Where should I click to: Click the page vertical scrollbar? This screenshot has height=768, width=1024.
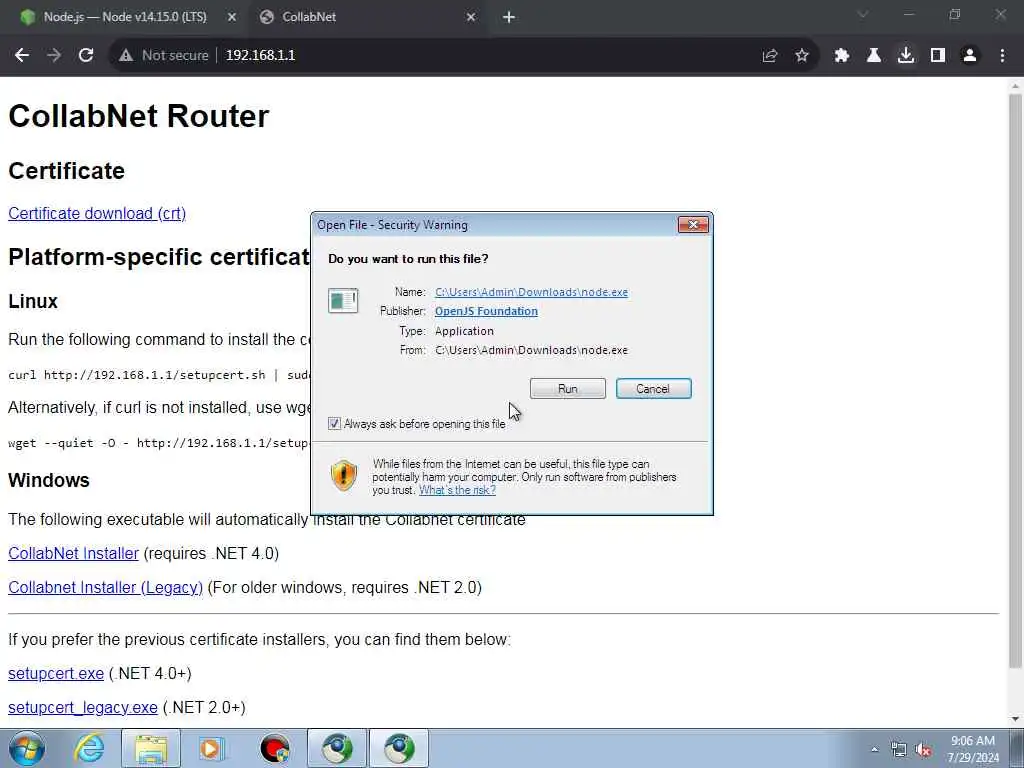pyautogui.click(x=1015, y=381)
